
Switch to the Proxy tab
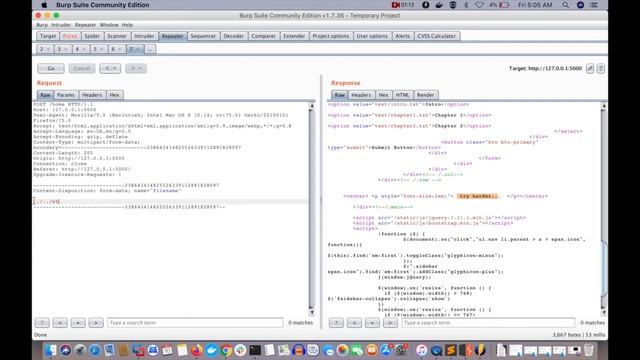pyautogui.click(x=70, y=36)
